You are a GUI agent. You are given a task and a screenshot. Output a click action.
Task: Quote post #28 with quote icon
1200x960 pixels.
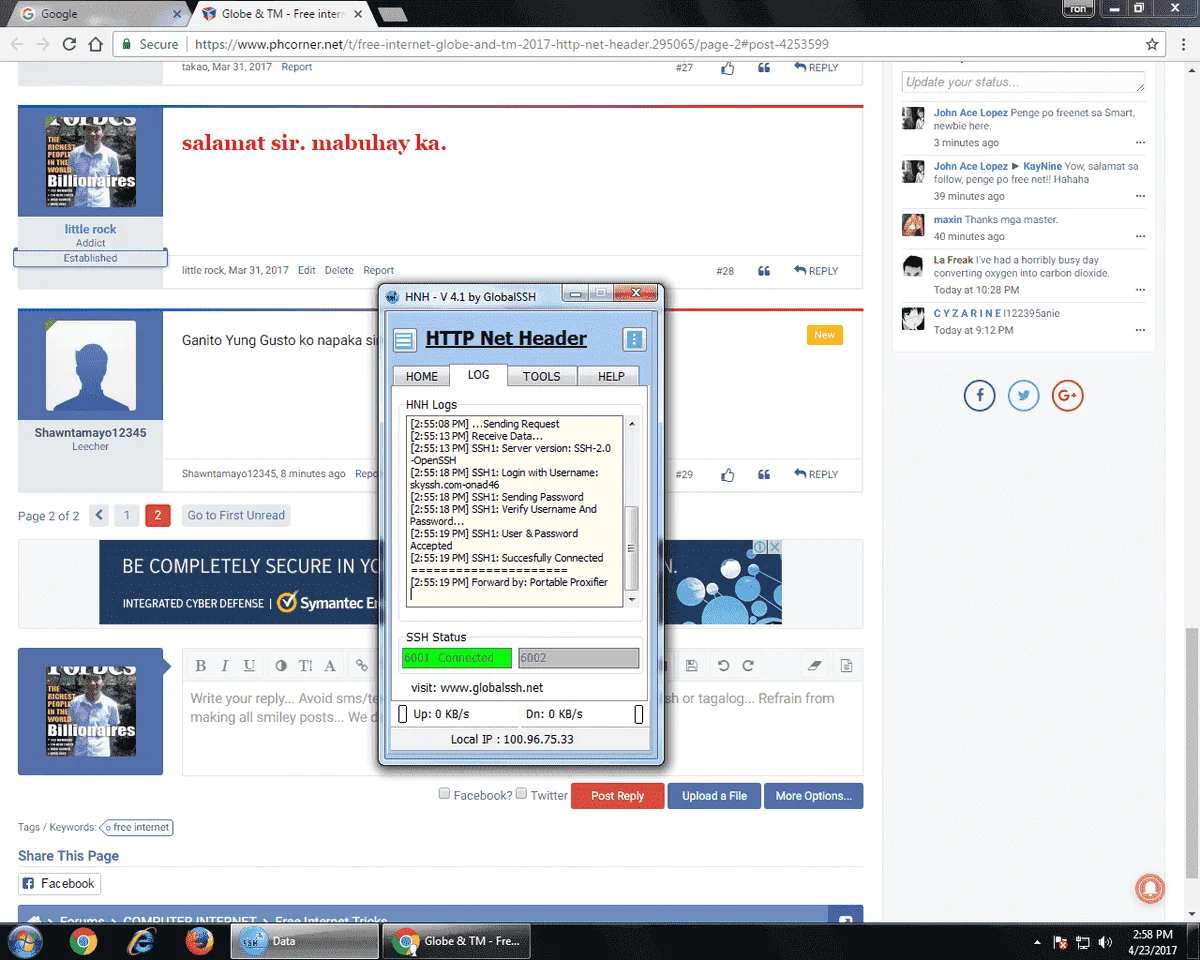[764, 271]
